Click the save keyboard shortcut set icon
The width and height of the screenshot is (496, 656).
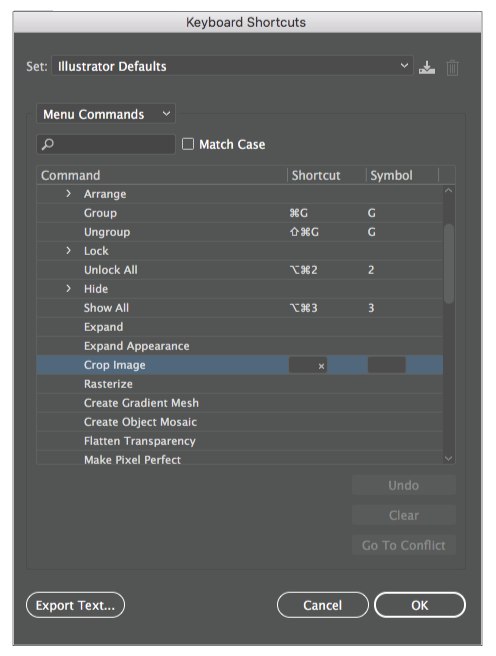click(427, 67)
